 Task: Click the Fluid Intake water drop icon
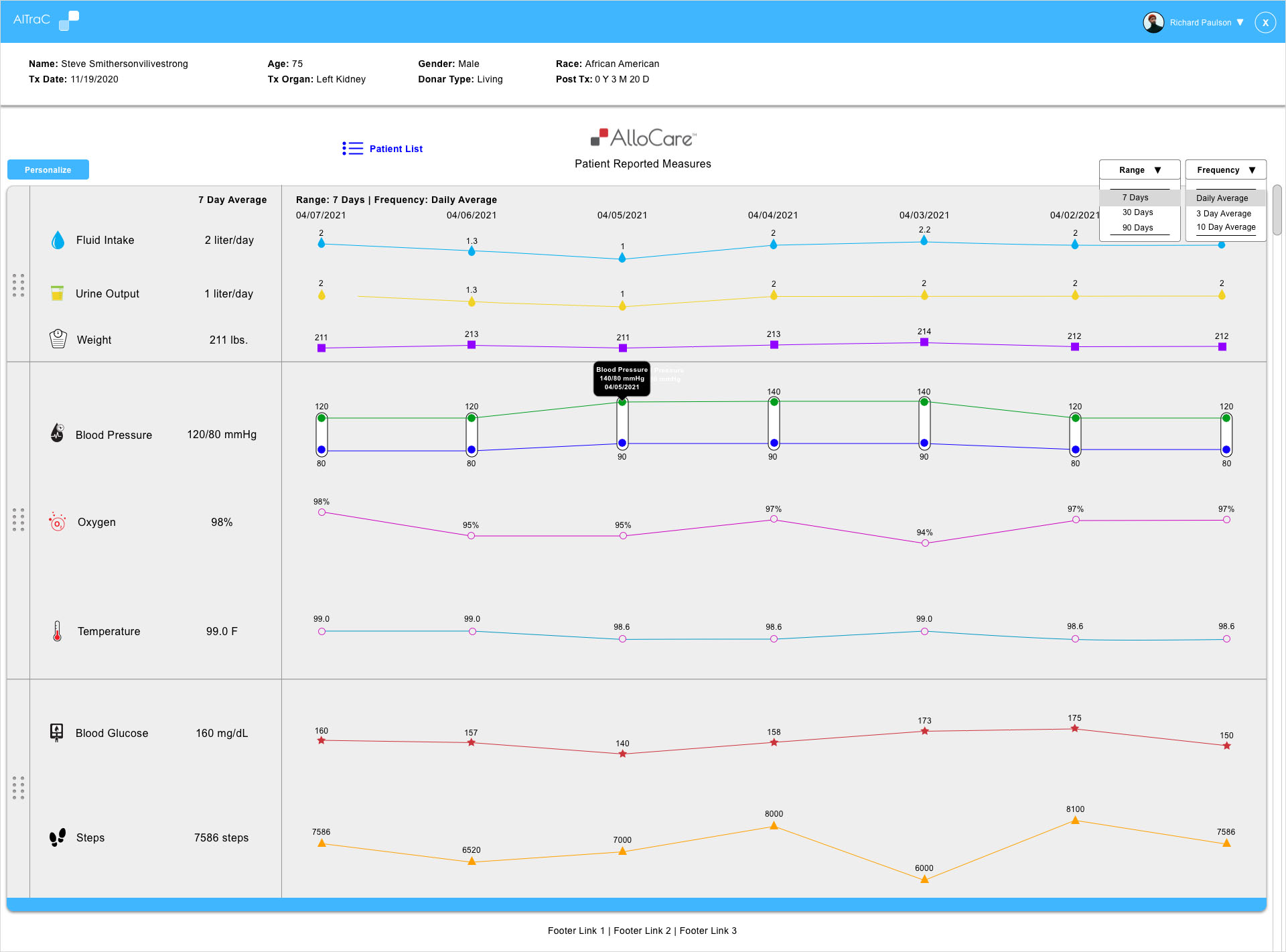tap(58, 240)
